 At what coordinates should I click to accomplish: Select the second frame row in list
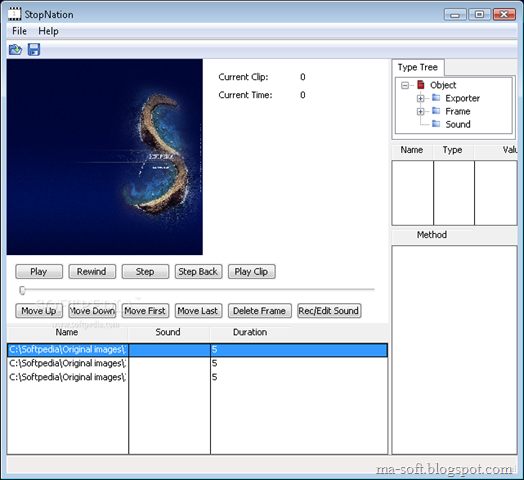[x=197, y=363]
